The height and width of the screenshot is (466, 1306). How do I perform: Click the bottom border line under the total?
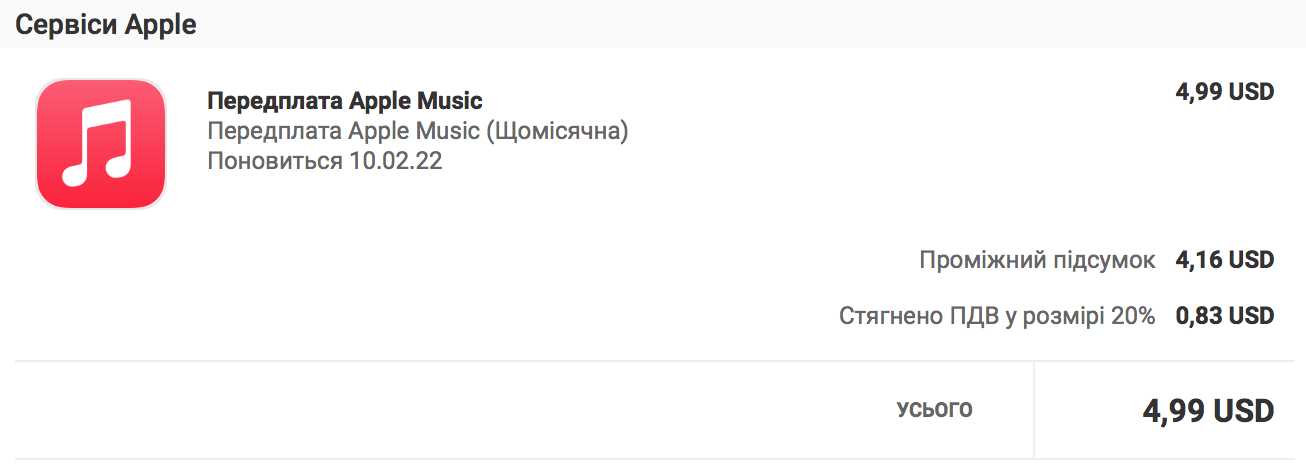[652, 459]
